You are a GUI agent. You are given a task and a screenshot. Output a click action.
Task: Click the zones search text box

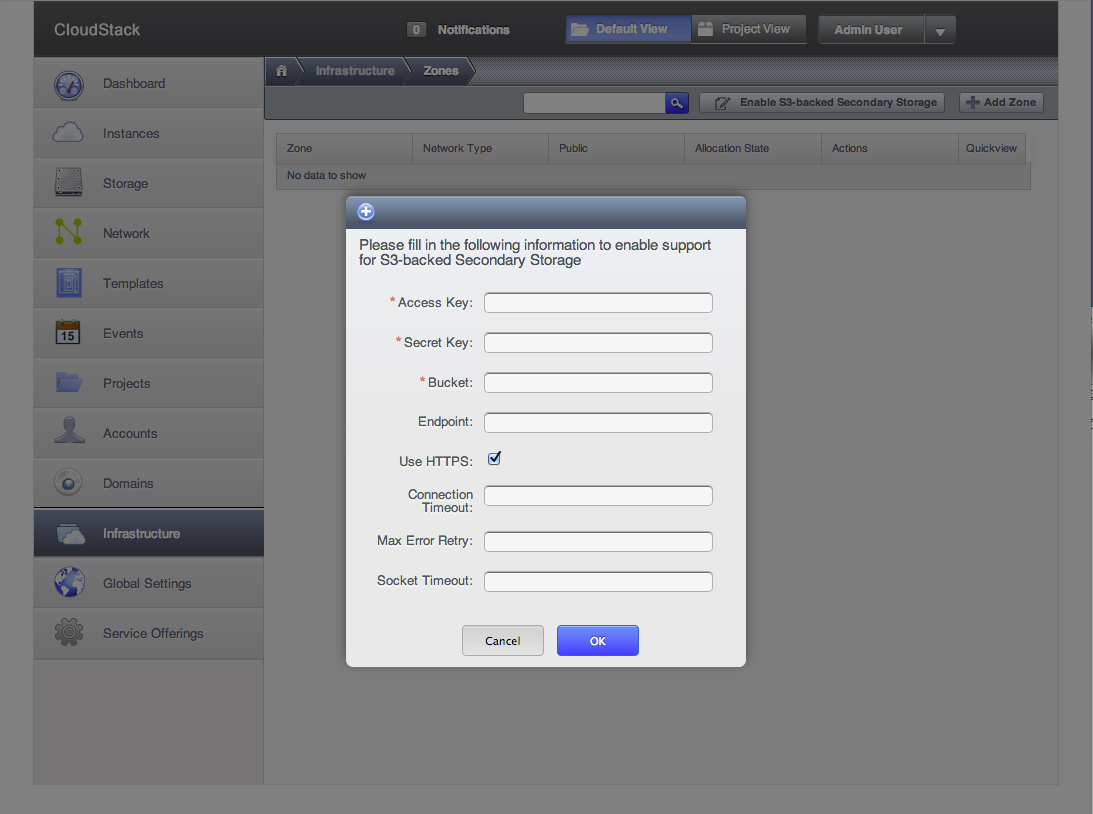click(594, 103)
